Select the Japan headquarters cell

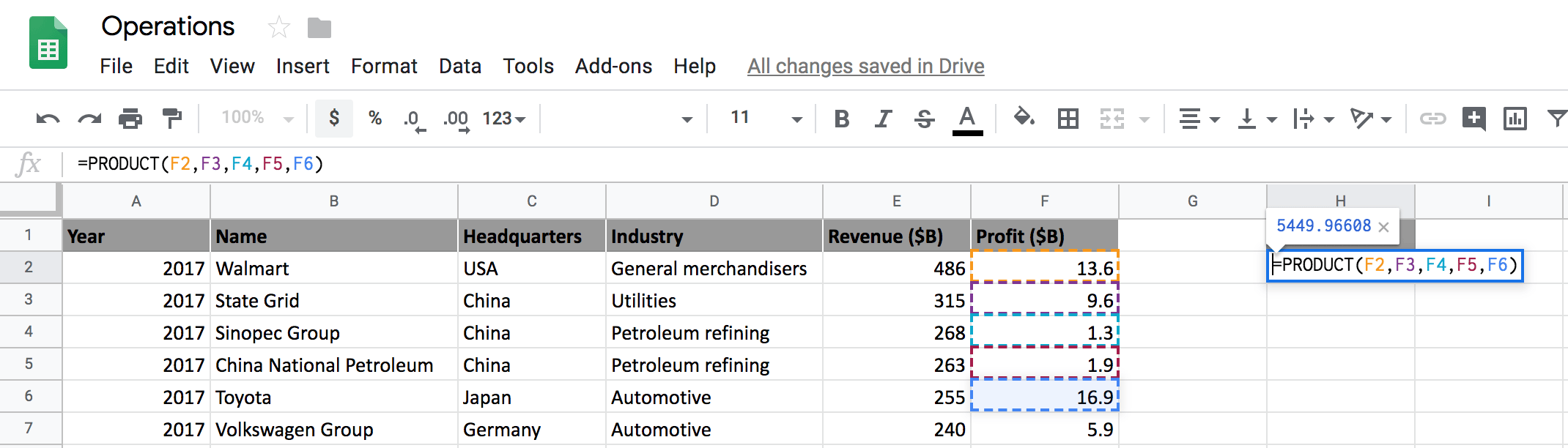532,397
